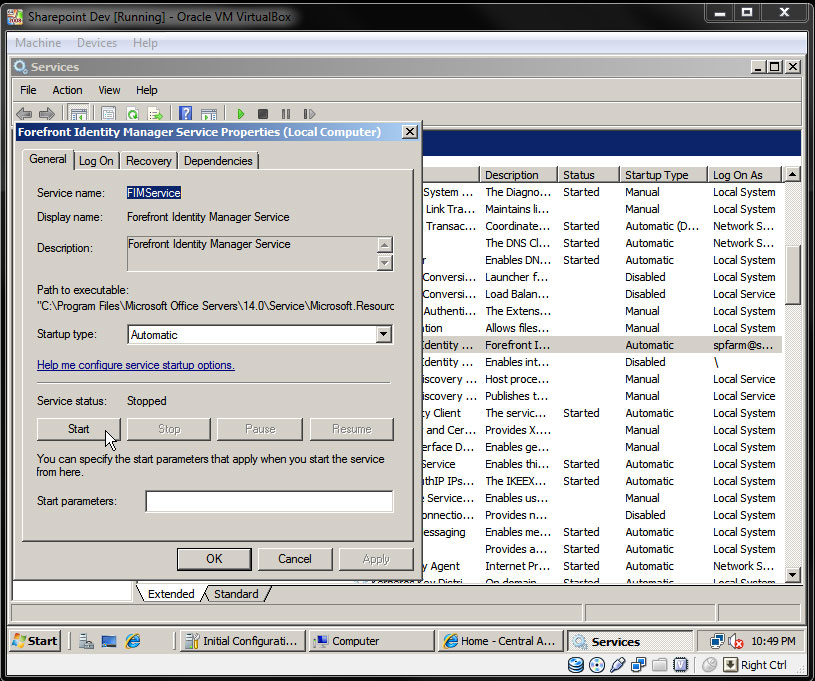This screenshot has height=681, width=815.
Task: Switch to the Recovery tab
Action: coord(149,161)
